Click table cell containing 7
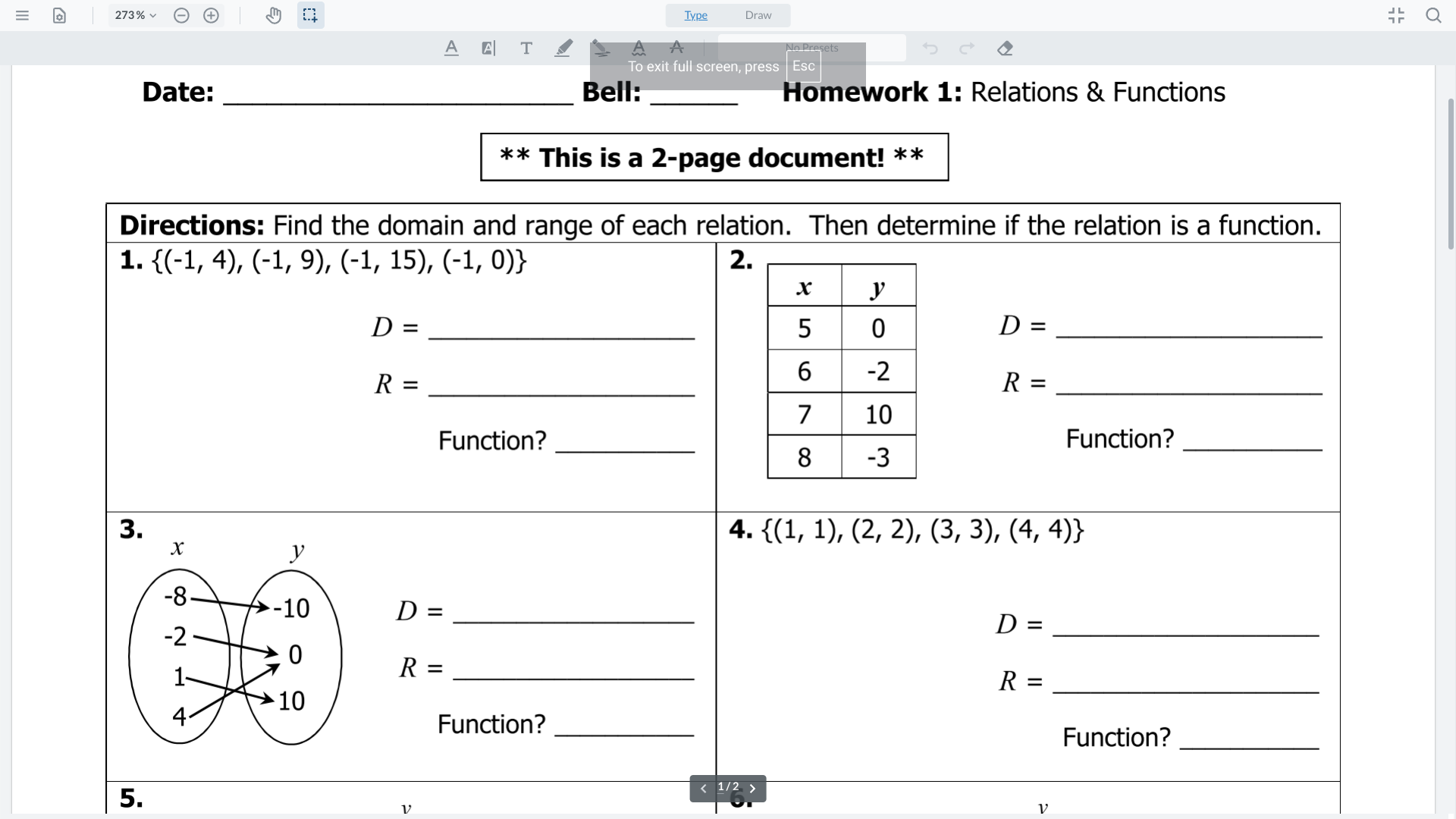Screen dimensions: 1456x819 805,415
